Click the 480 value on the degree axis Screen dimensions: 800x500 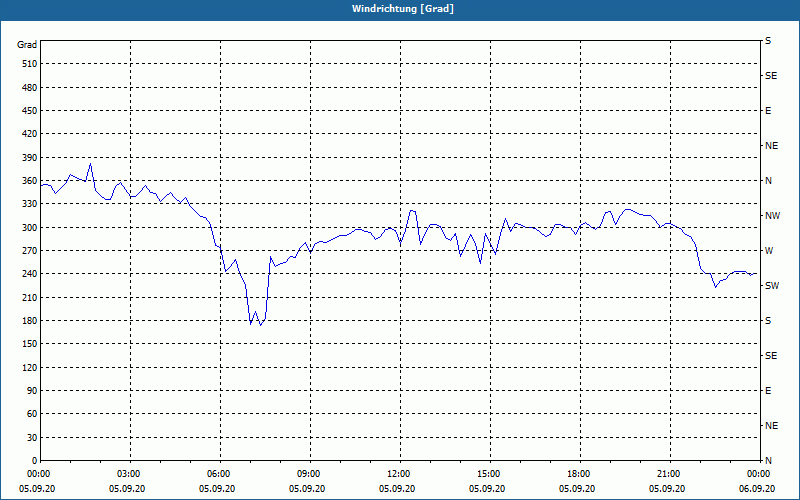click(30, 88)
